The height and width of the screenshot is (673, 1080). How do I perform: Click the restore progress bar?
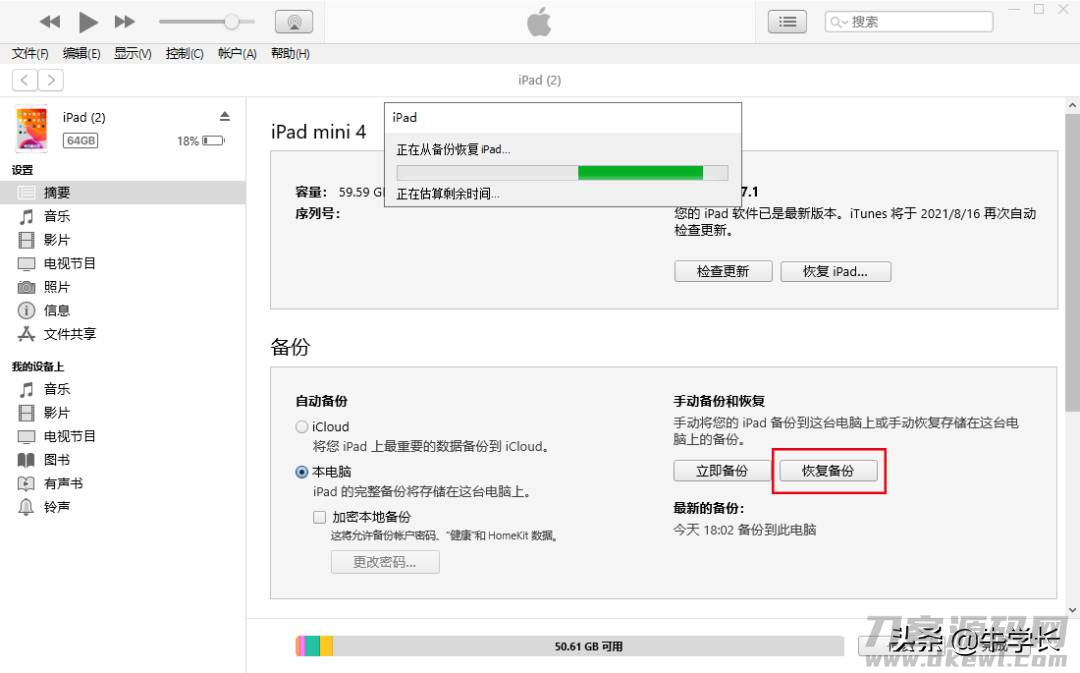tap(562, 172)
